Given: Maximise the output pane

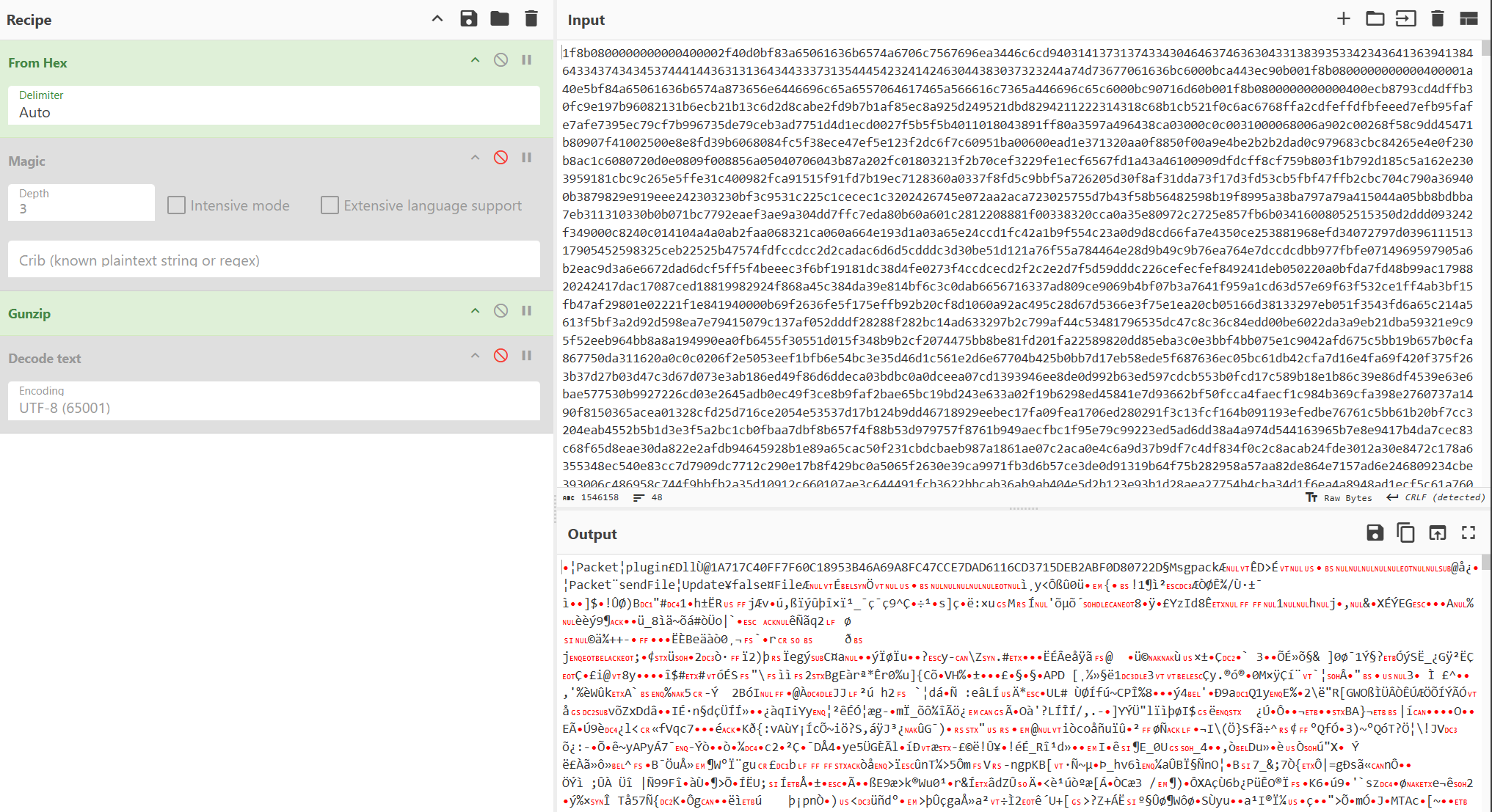Looking at the screenshot, I should (x=1468, y=533).
